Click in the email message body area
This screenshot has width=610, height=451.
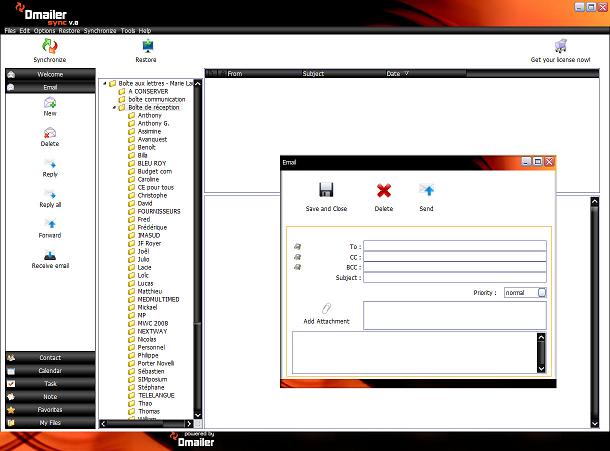pos(415,353)
